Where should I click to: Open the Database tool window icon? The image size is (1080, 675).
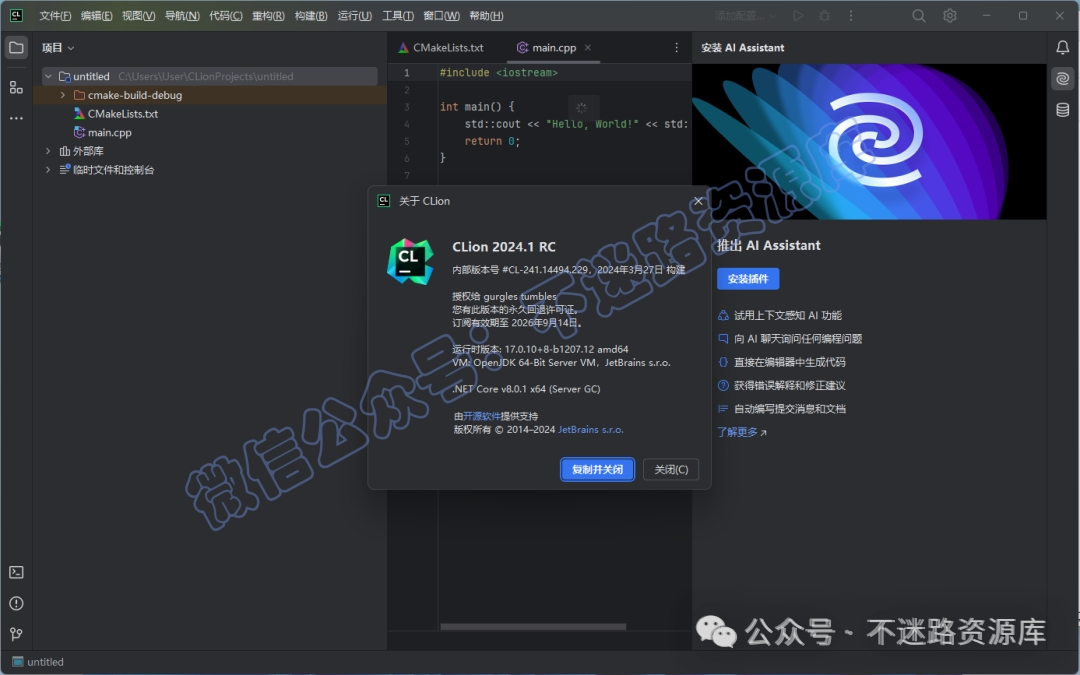[x=1063, y=110]
